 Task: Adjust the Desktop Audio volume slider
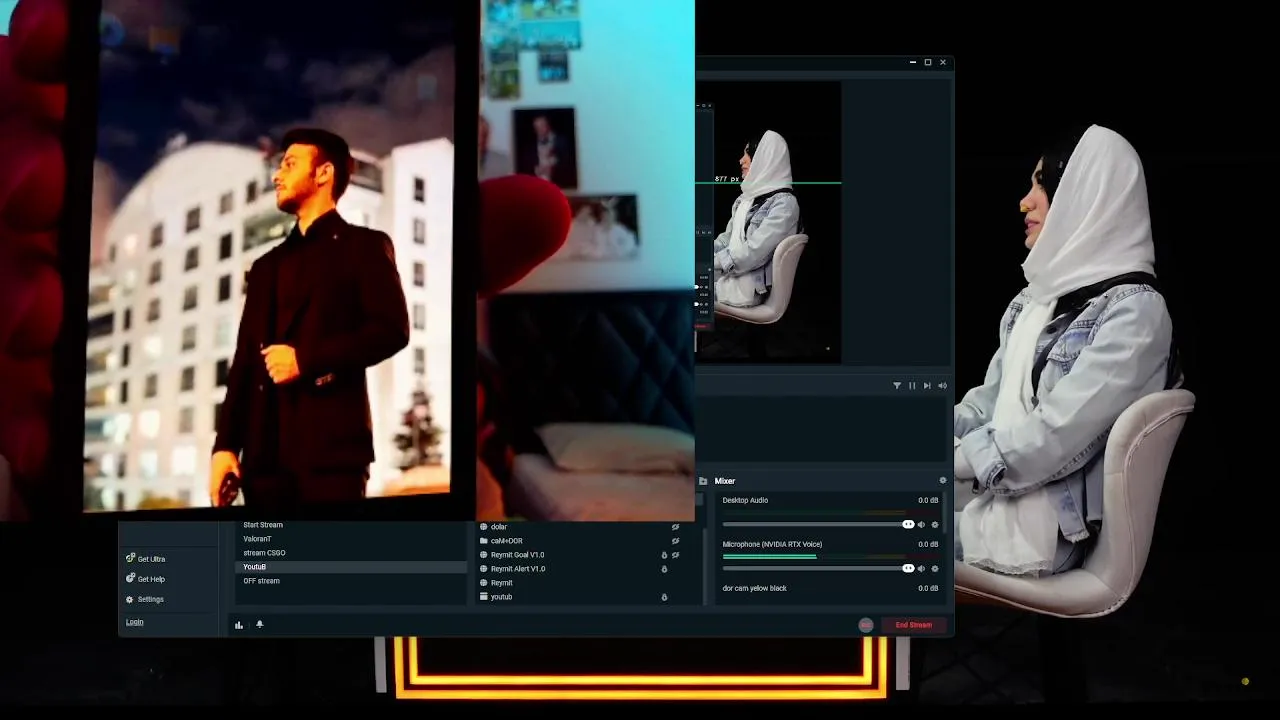pos(818,525)
